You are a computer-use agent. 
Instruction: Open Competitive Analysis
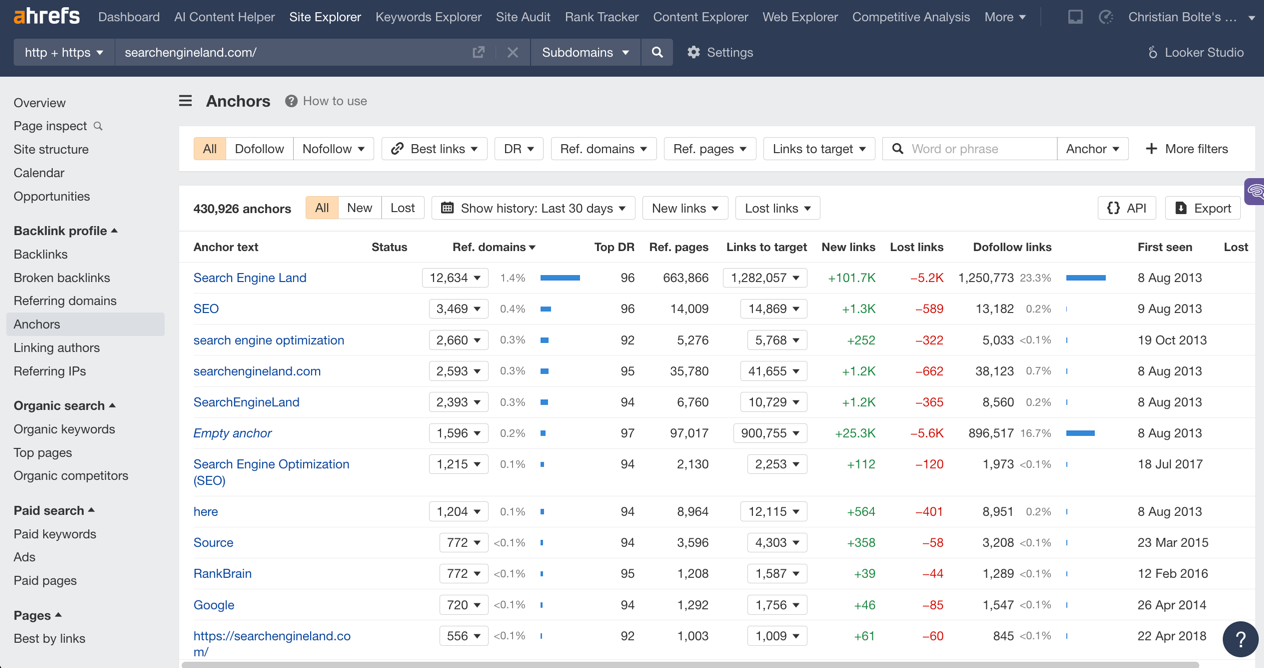(x=911, y=17)
